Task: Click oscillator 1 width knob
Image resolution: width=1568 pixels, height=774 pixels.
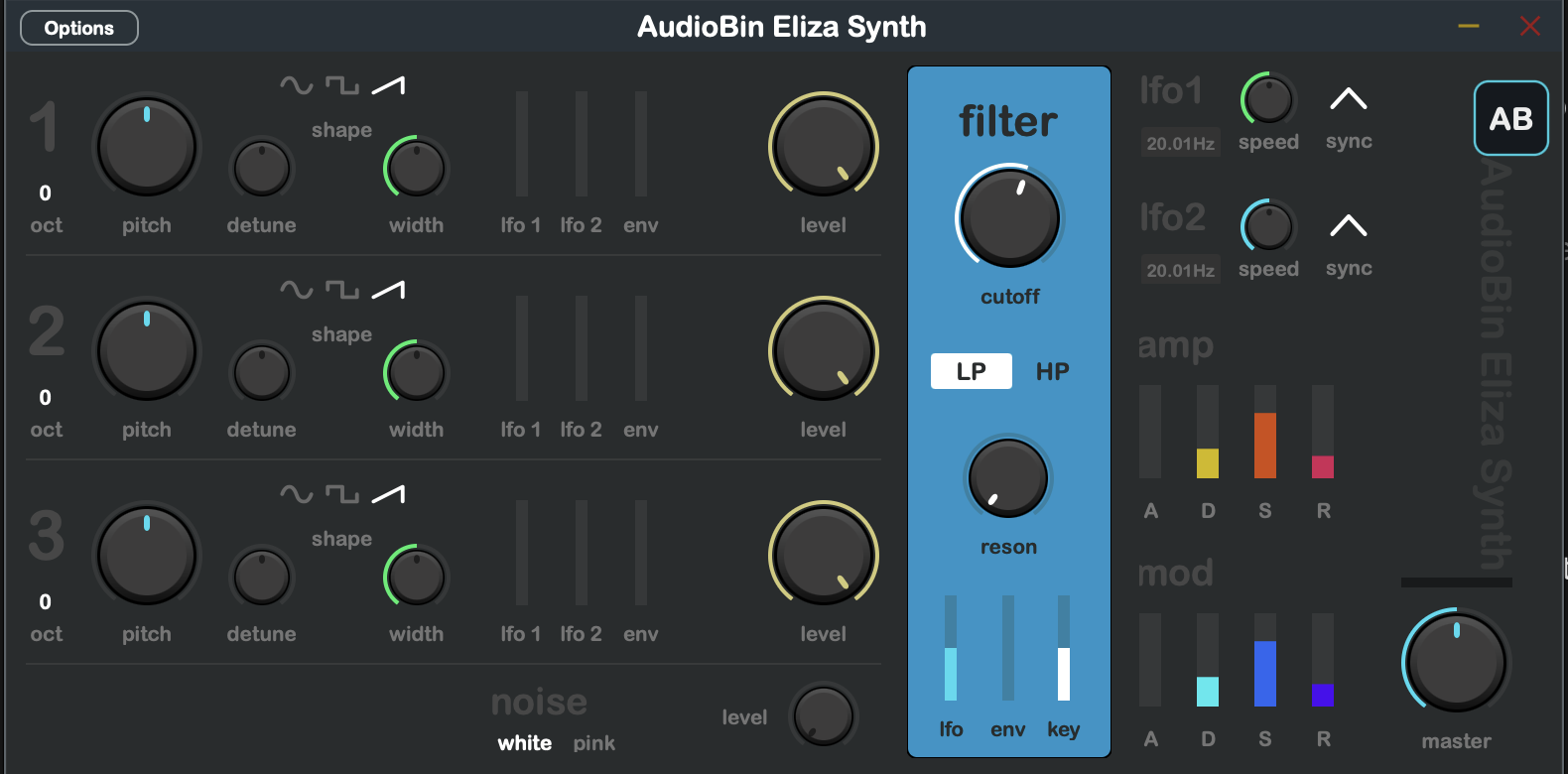Action: pos(416,169)
